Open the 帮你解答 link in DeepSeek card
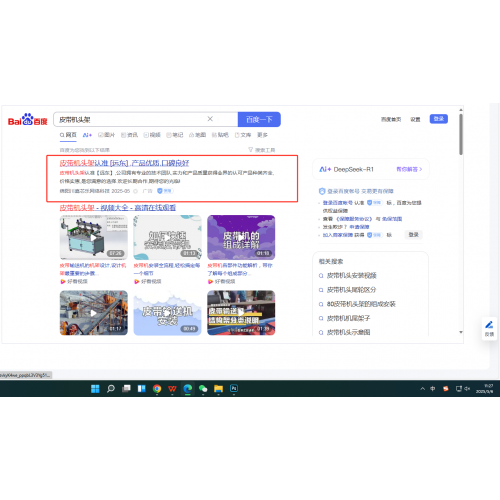This screenshot has width=500, height=500. tap(409, 169)
